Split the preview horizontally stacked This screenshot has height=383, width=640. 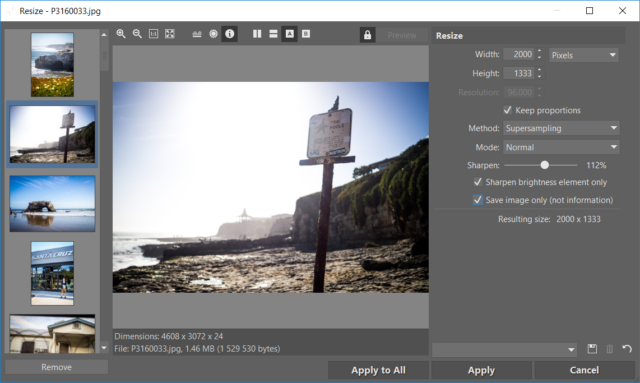coord(273,34)
